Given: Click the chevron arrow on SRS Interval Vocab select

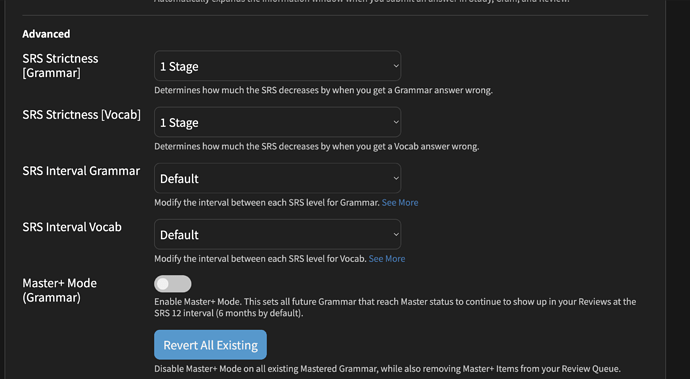Looking at the screenshot, I should [396, 235].
